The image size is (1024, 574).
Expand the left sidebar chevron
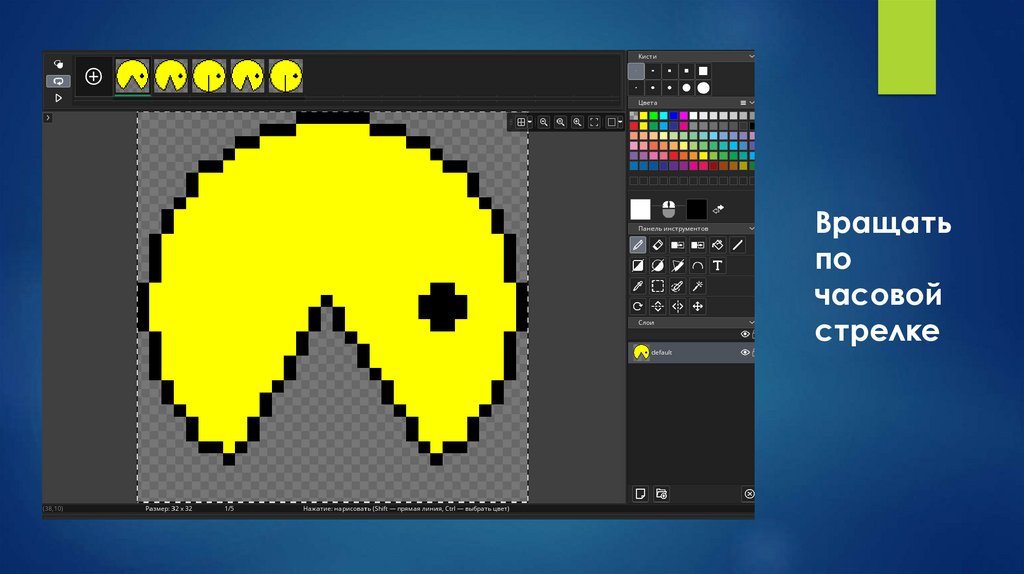tap(48, 118)
